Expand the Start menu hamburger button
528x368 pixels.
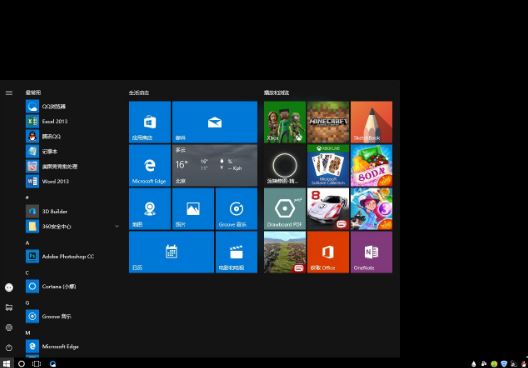pos(9,93)
